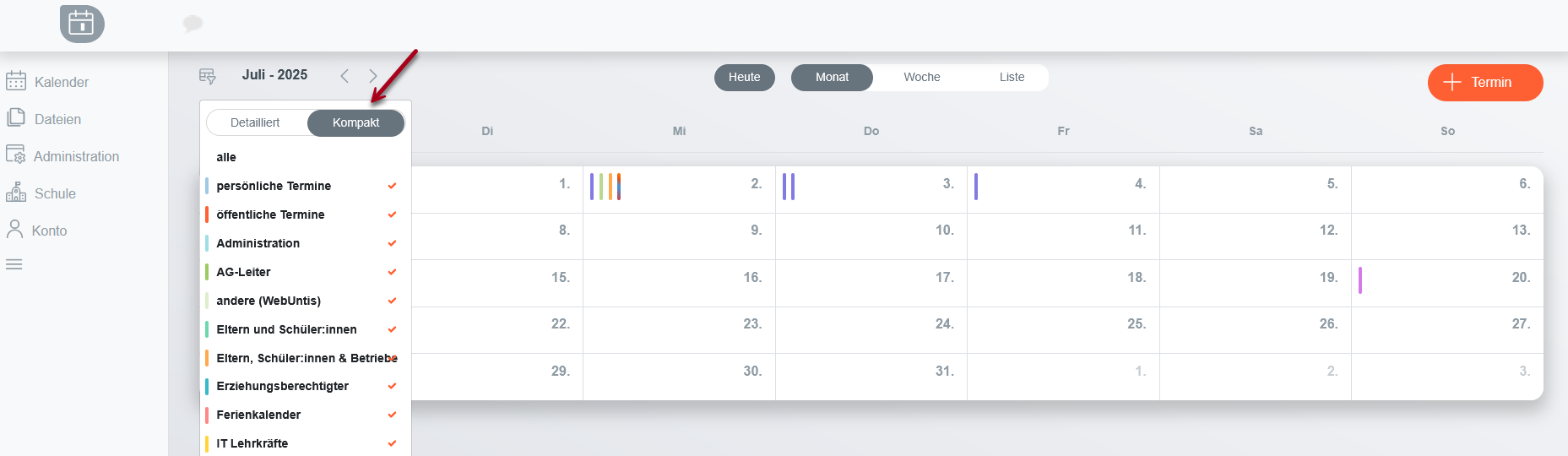The image size is (1568, 456).
Task: Switch to Liste view tab
Action: point(1012,77)
